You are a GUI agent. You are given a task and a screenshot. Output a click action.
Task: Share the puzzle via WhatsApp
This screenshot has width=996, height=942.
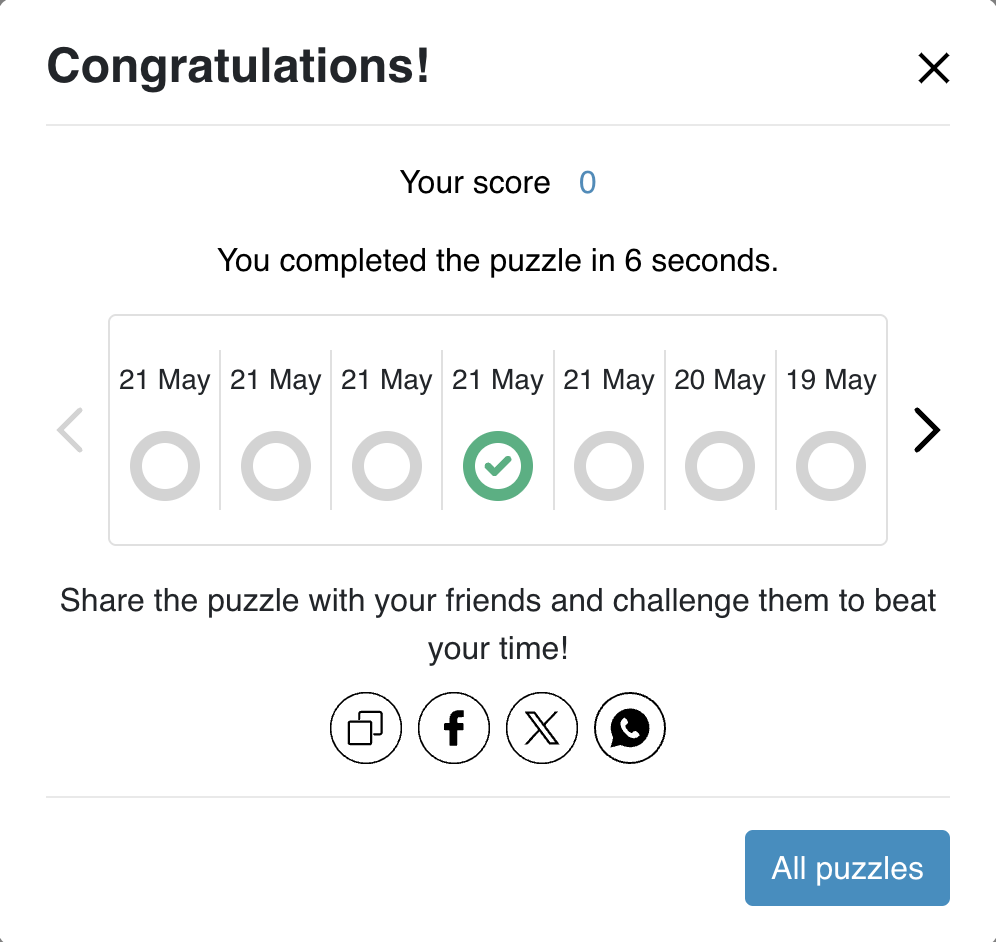pos(630,728)
